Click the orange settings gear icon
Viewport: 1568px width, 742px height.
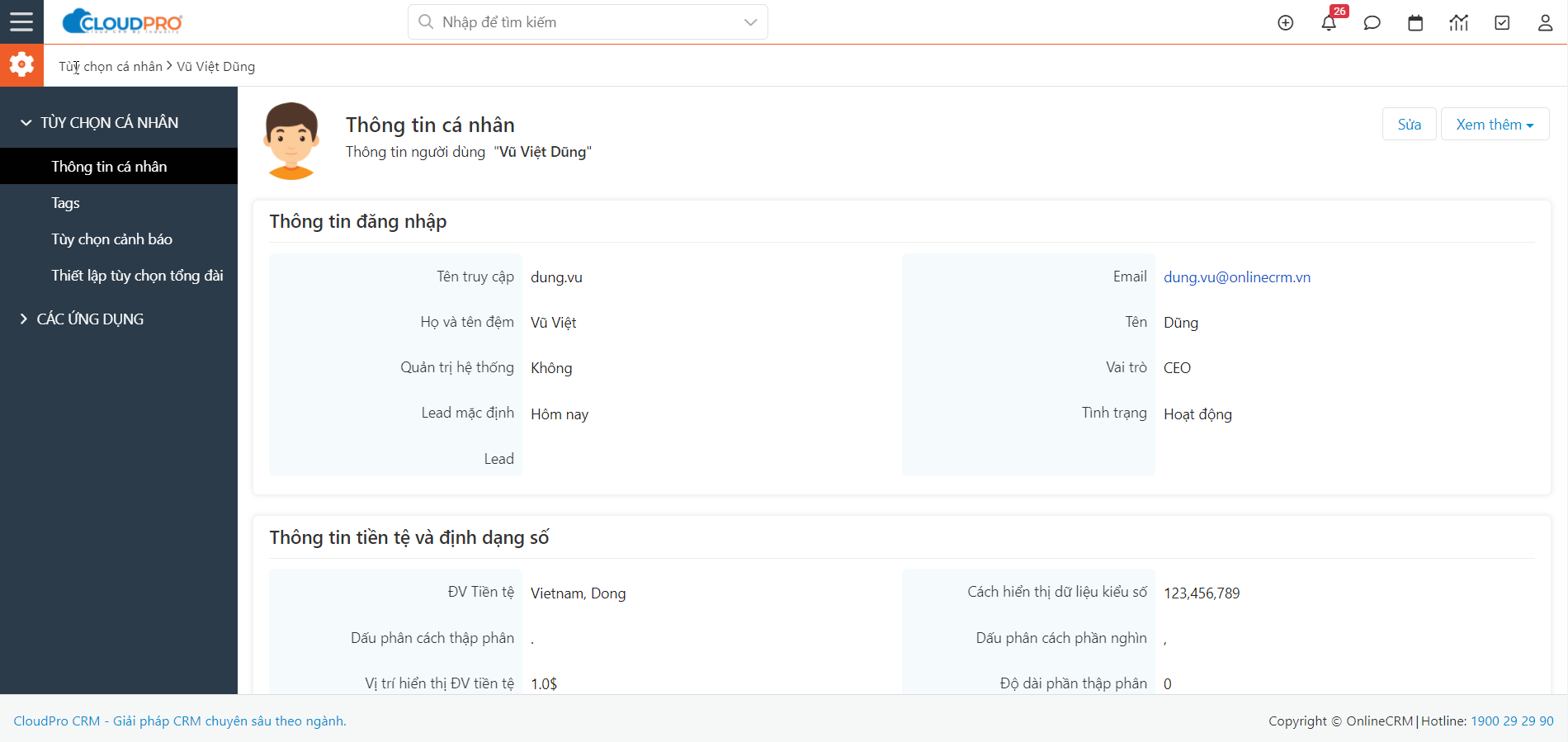21,65
